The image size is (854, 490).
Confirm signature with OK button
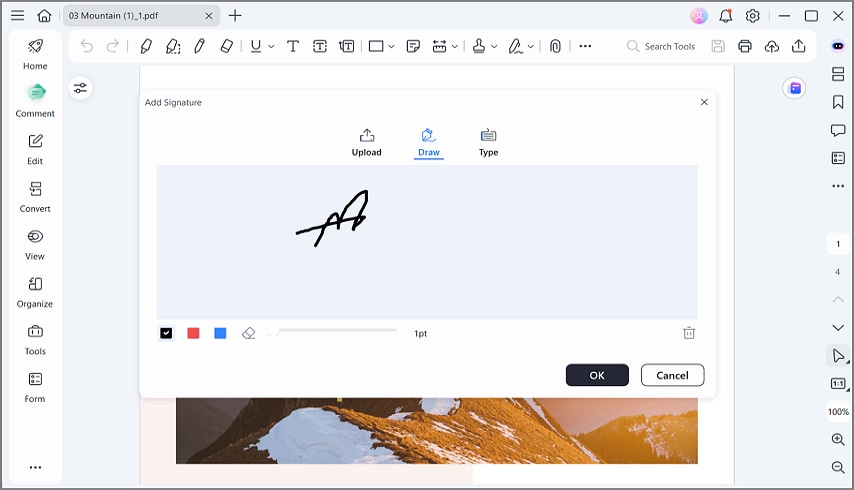[597, 375]
